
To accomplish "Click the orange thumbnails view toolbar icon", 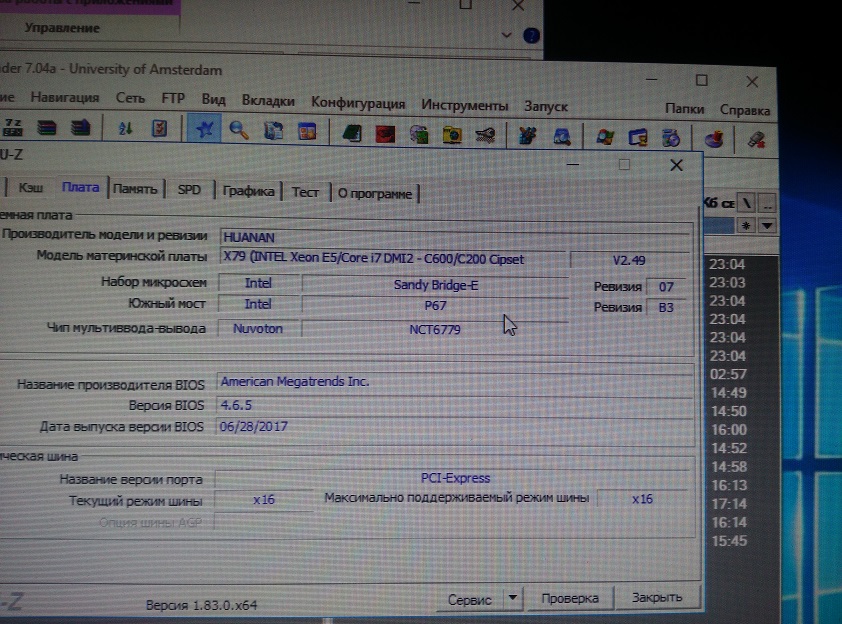I will coord(307,132).
